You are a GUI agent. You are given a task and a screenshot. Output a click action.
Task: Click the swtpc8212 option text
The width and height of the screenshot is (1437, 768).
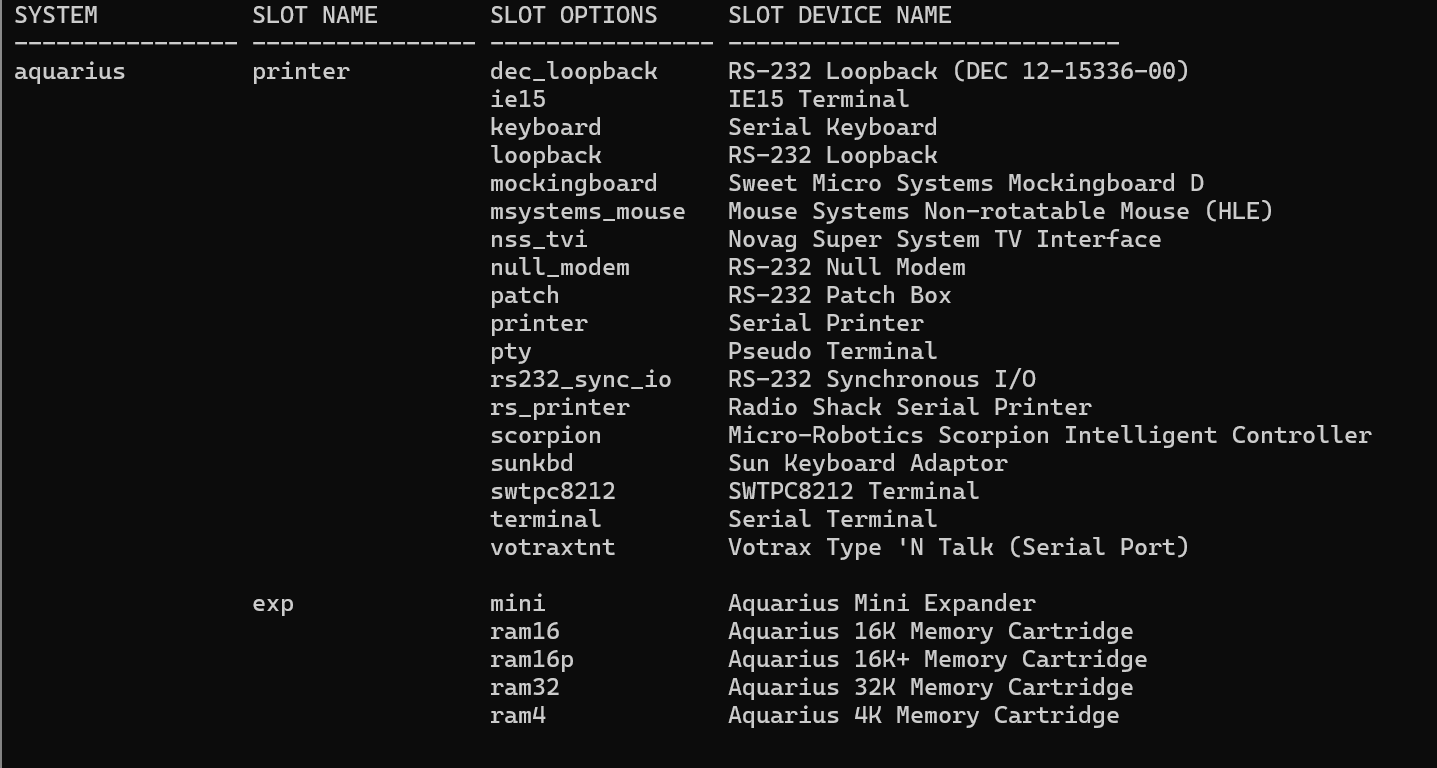[x=553, y=491]
